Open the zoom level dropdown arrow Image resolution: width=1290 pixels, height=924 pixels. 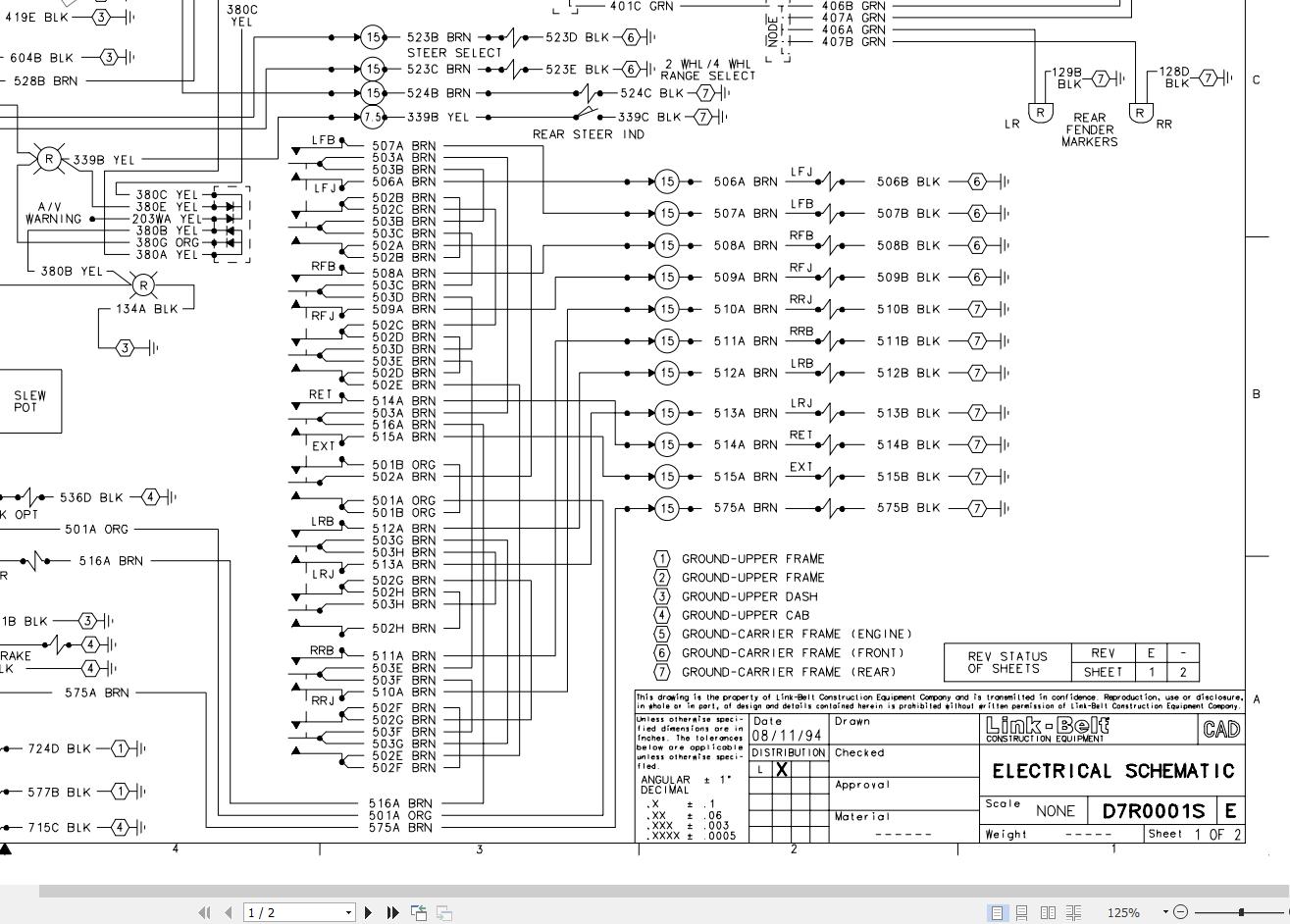click(1165, 912)
